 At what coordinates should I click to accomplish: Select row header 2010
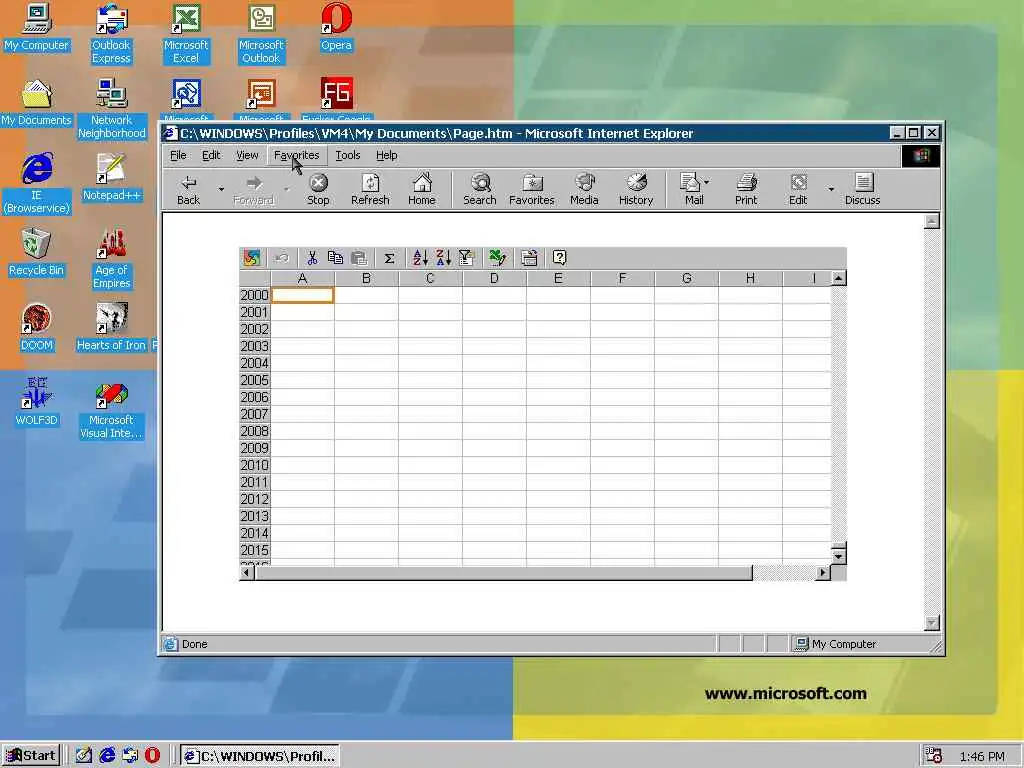(x=255, y=465)
